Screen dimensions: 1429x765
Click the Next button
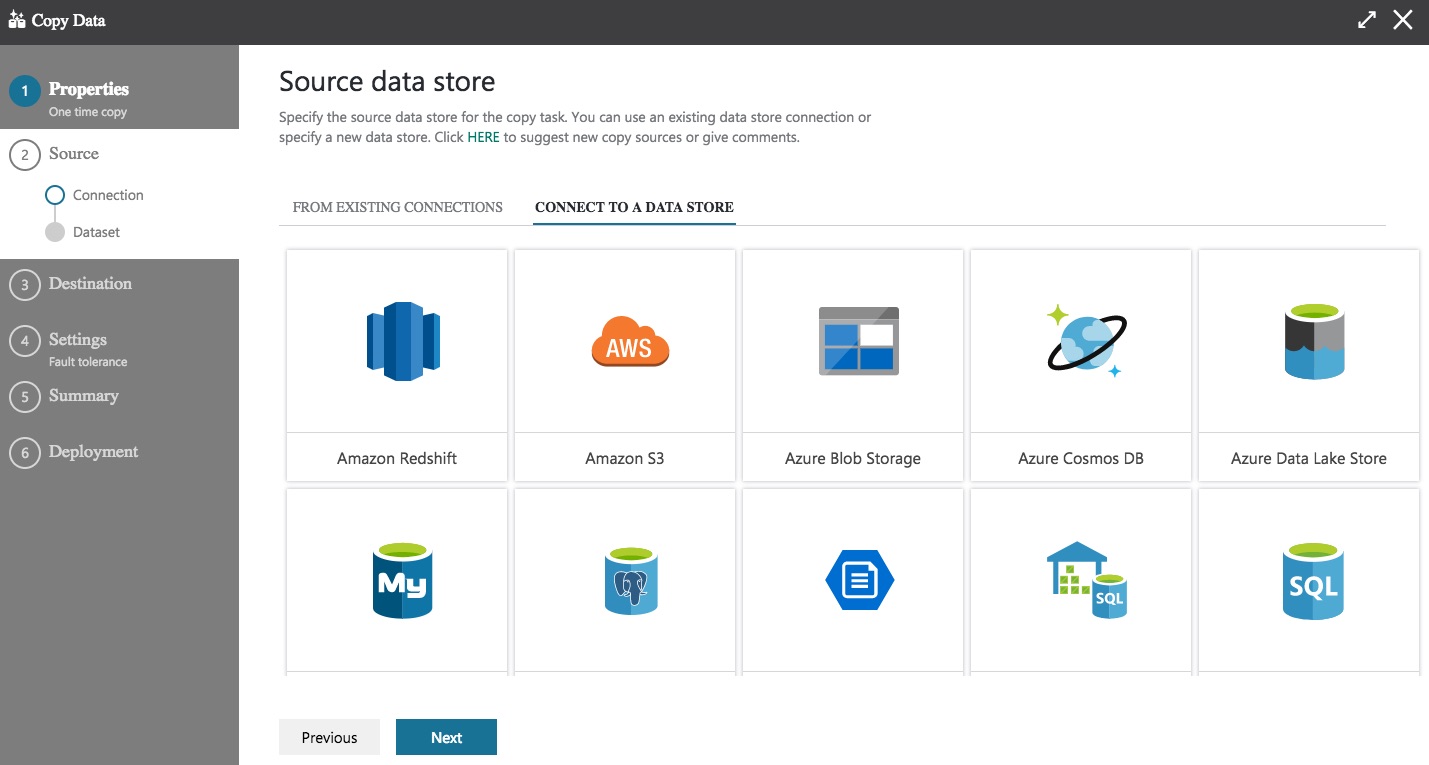coord(446,737)
